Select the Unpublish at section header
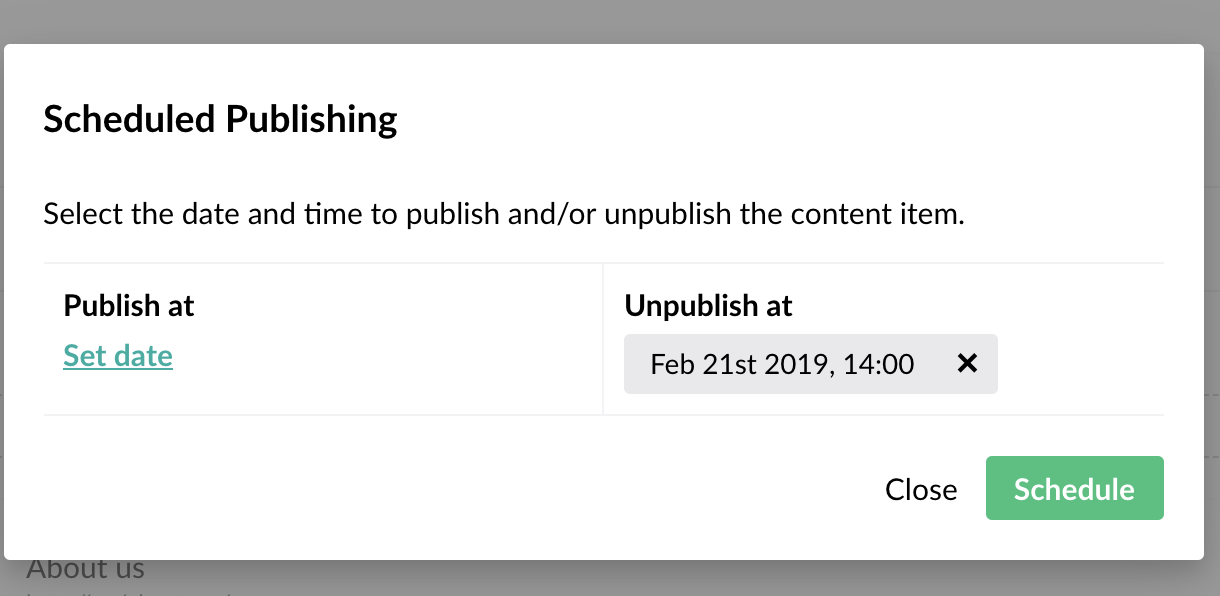The width and height of the screenshot is (1220, 596). click(x=707, y=306)
